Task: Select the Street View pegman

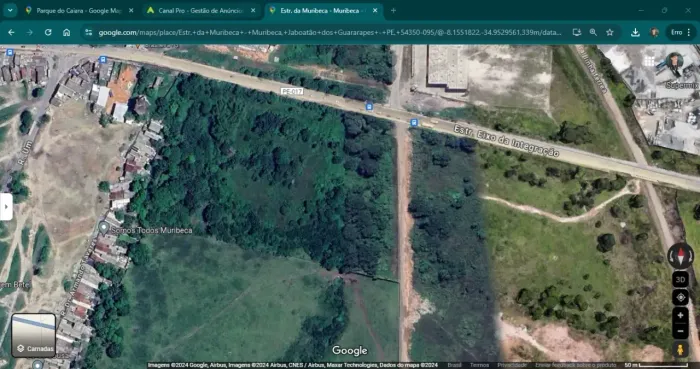Action: tap(680, 349)
